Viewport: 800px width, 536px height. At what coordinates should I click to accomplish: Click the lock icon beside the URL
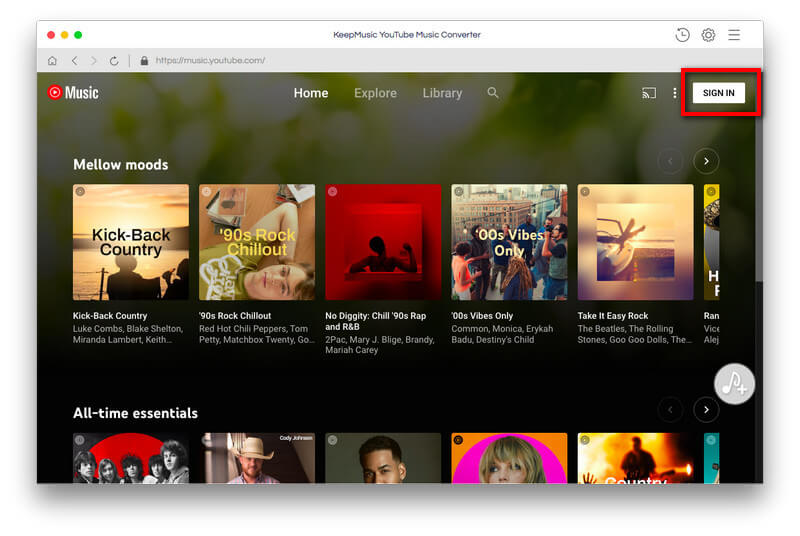(144, 61)
